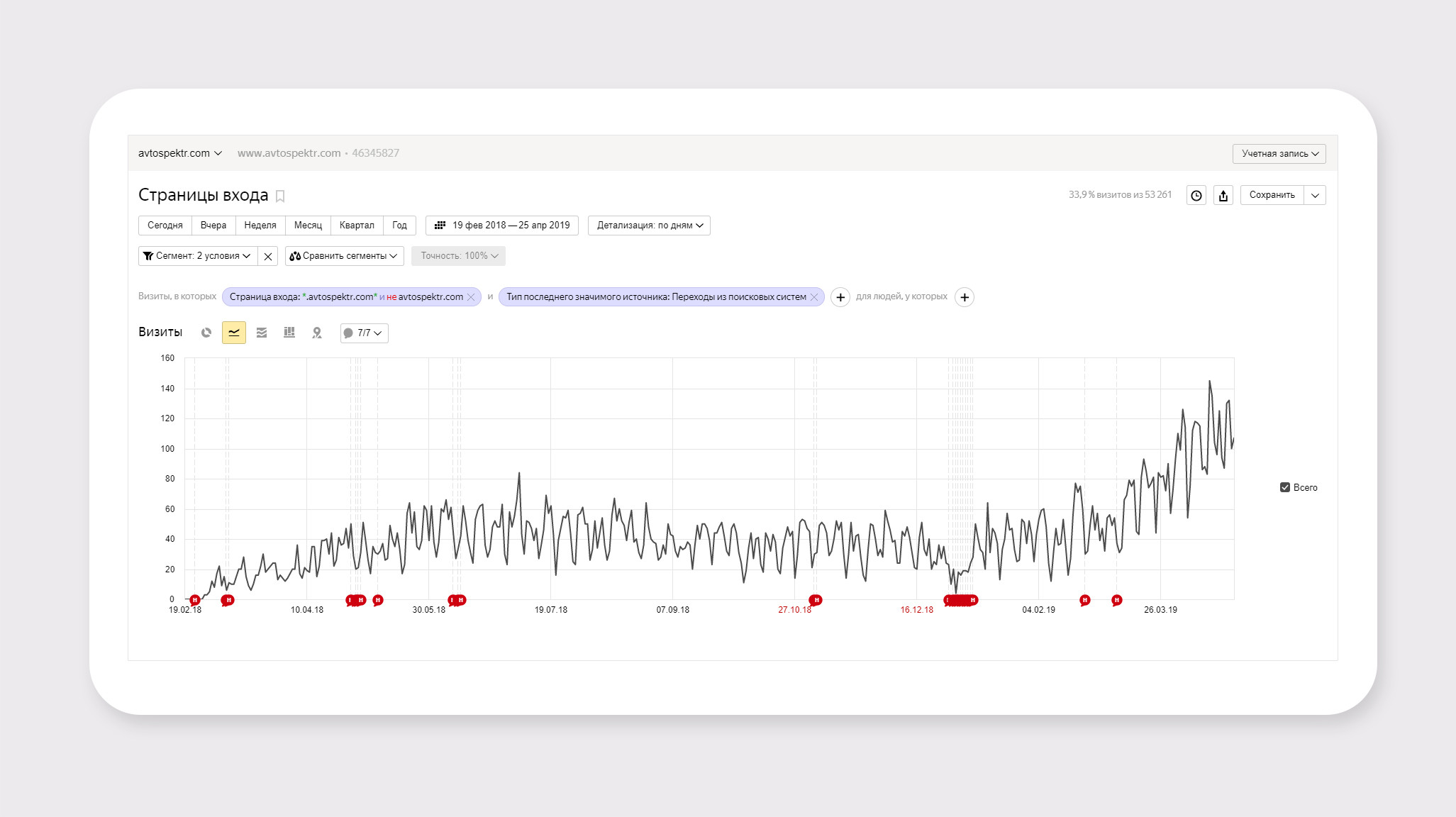Click the annotation marker near 04.02.19
The image size is (1456, 817).
[x=1084, y=601]
